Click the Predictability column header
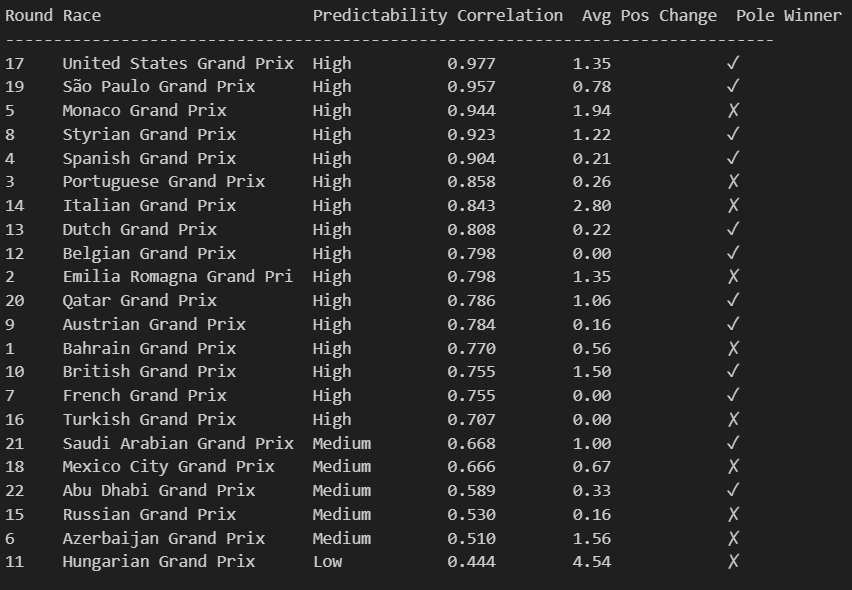Viewport: 852px width, 590px height. pos(380,16)
